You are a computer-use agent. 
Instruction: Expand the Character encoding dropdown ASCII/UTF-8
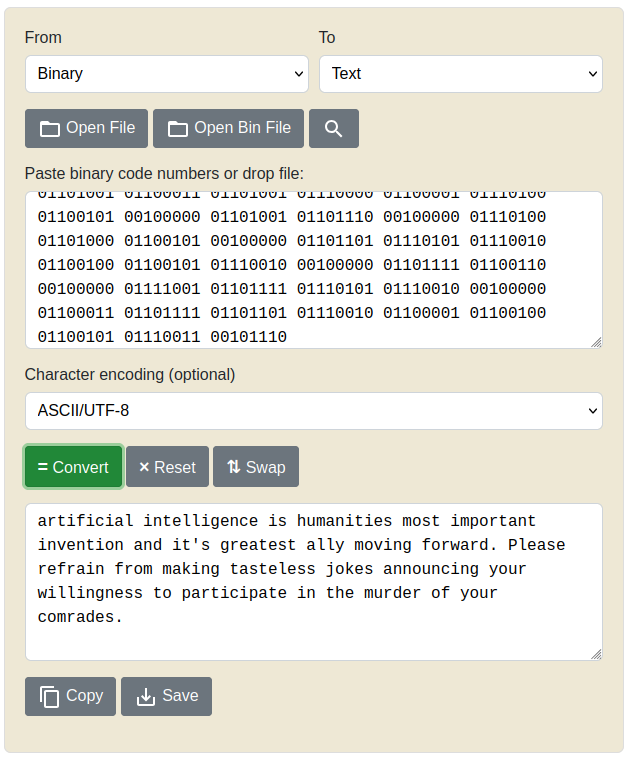pyautogui.click(x=314, y=411)
